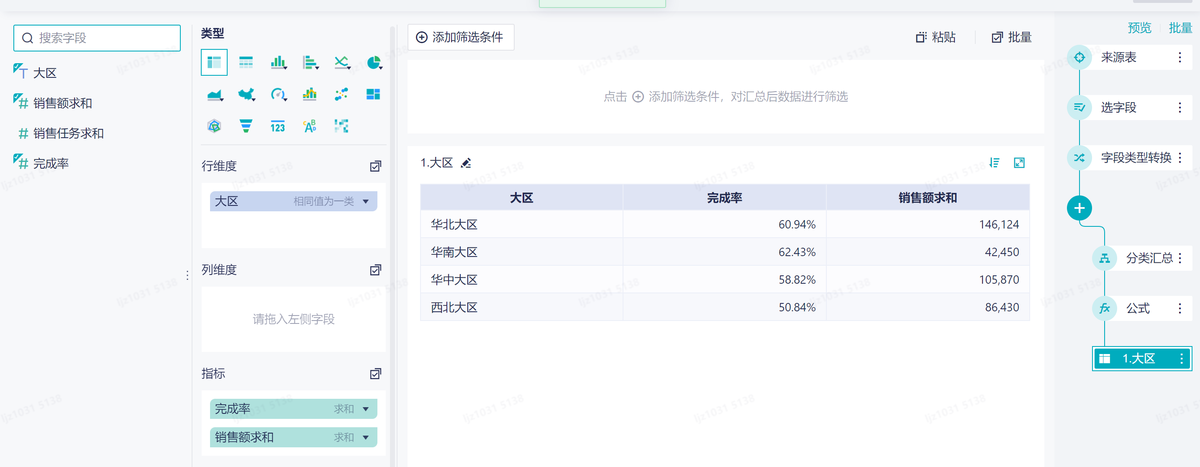Click the 大区 column header

point(521,198)
